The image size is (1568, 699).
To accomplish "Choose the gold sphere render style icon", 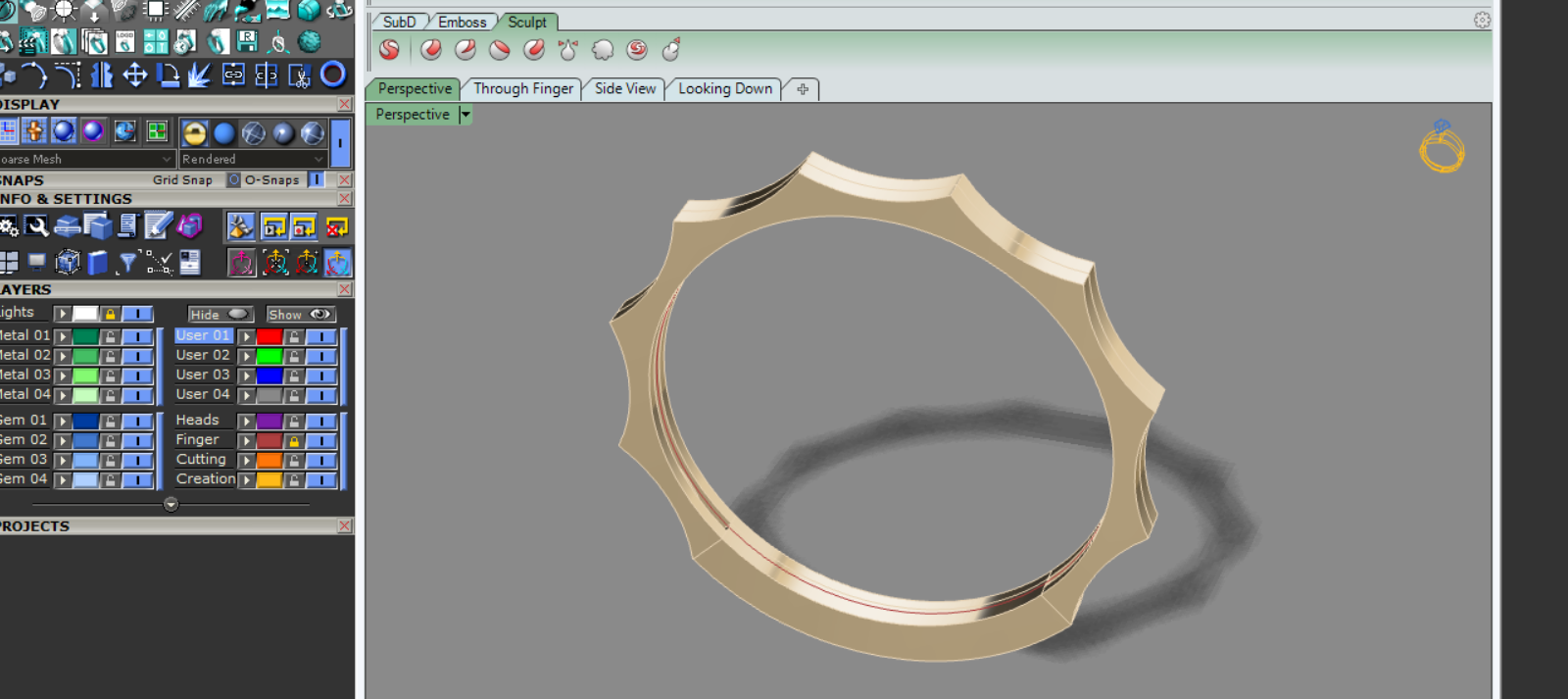I will click(x=194, y=132).
